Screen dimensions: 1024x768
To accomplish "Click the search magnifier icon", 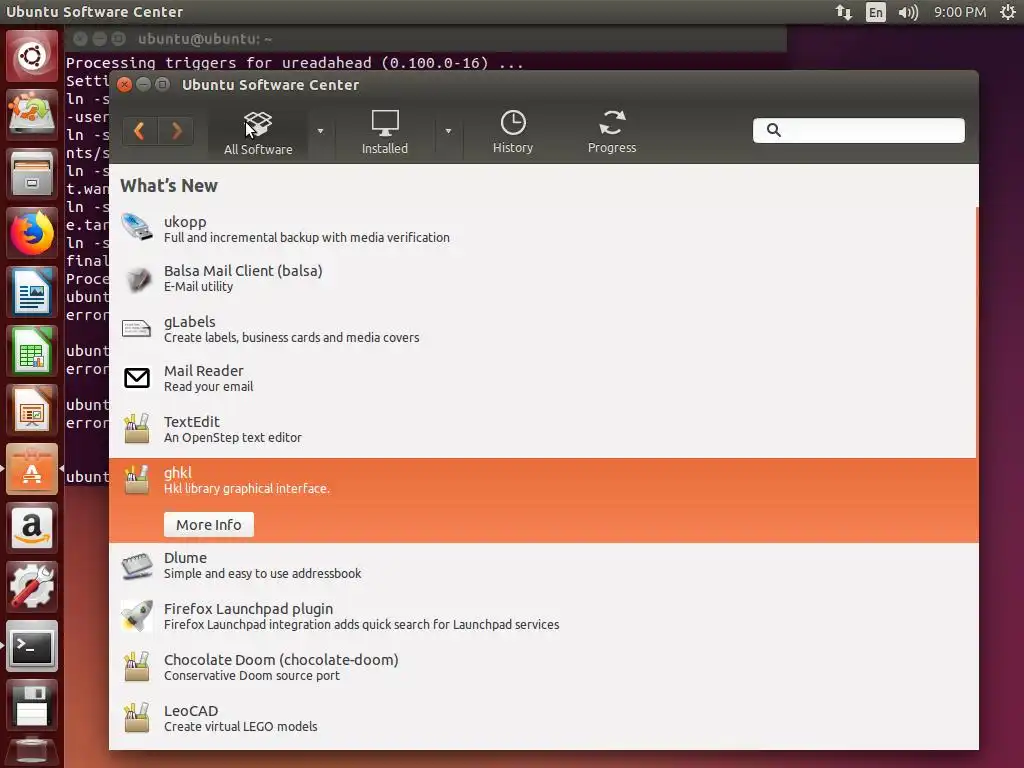I will [774, 130].
